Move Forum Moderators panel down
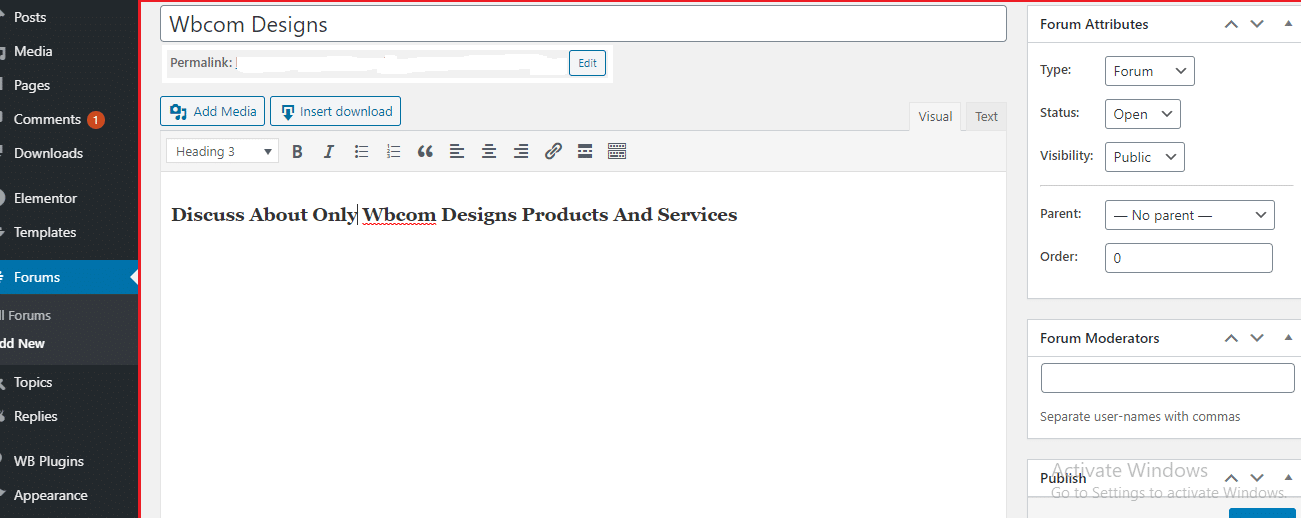Screen dimensions: 1301x518 pyautogui.click(x=1258, y=338)
